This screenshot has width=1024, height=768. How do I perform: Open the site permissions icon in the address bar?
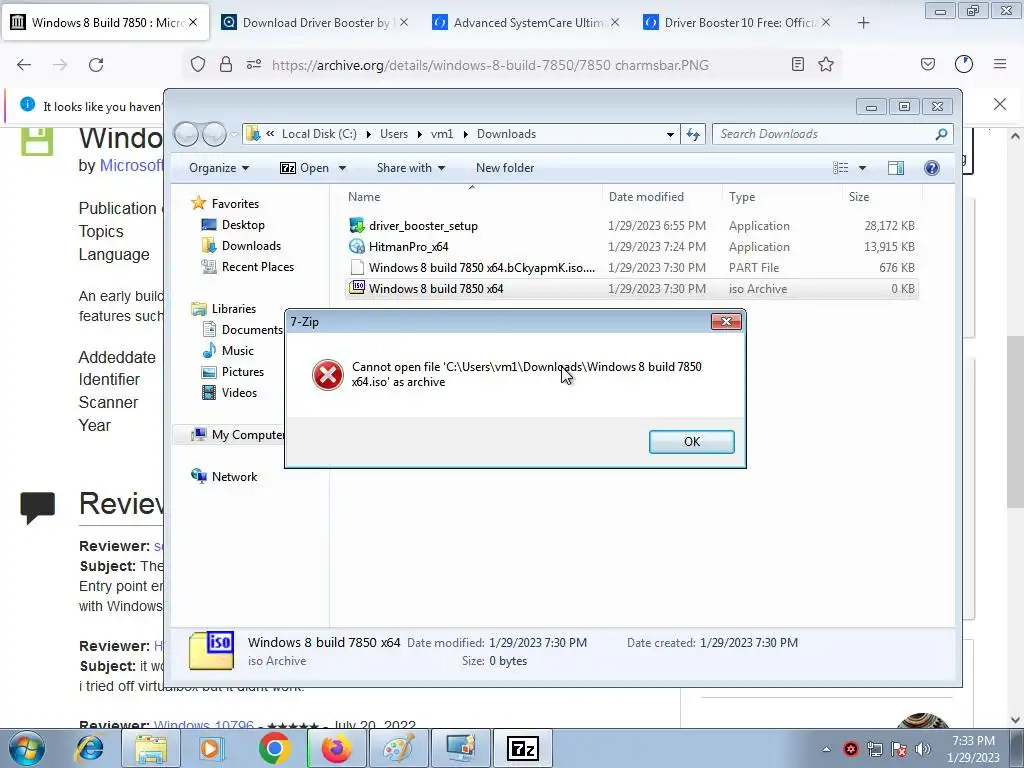(254, 64)
